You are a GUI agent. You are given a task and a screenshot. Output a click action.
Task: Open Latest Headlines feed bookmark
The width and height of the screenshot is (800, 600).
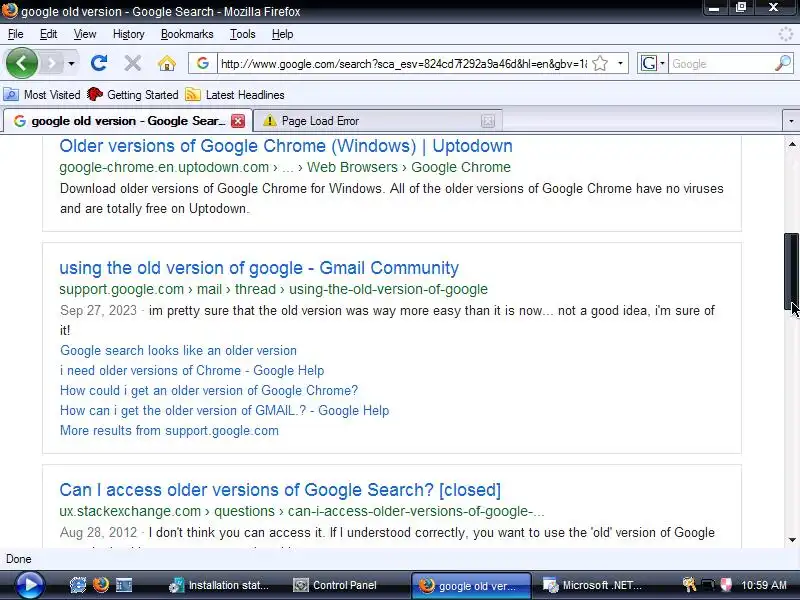235,95
